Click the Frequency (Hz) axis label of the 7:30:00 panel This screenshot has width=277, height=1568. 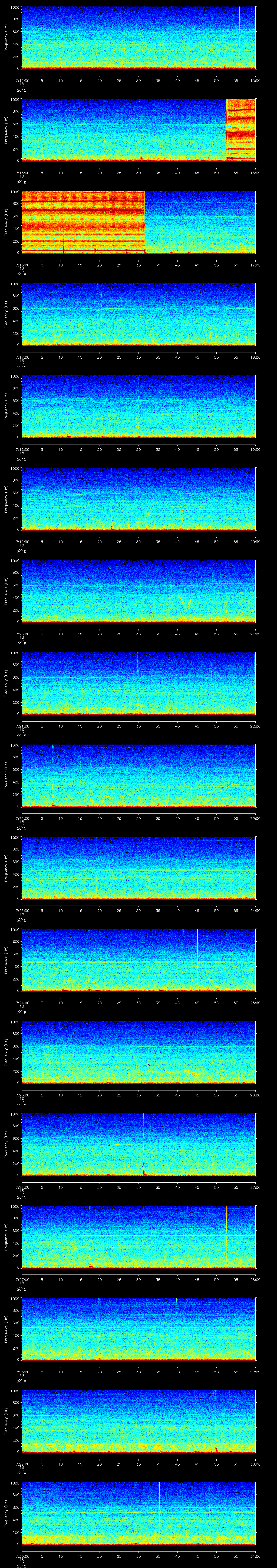[7, 1514]
